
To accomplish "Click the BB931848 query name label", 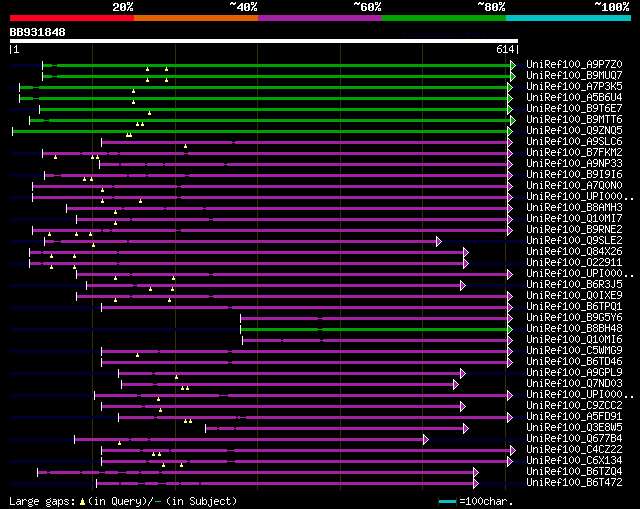I will (x=38, y=32).
